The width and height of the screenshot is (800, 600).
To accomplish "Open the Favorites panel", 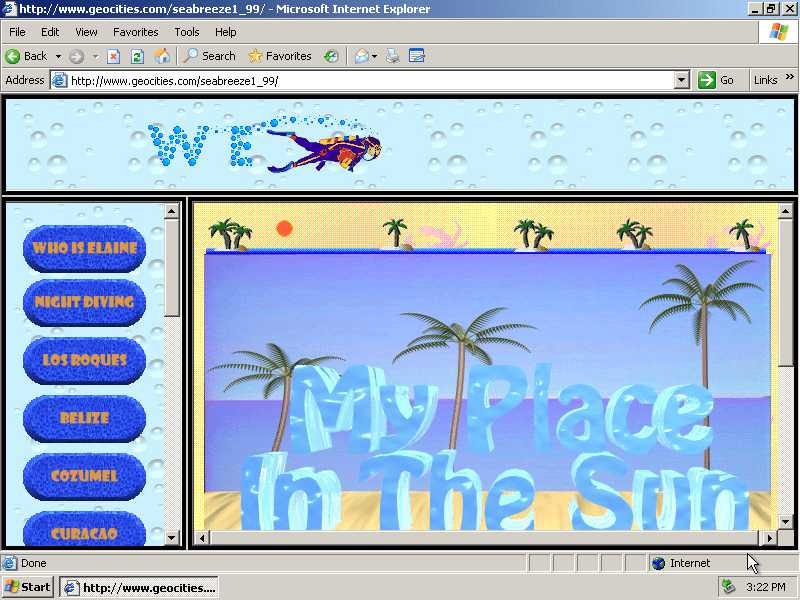I will [280, 56].
